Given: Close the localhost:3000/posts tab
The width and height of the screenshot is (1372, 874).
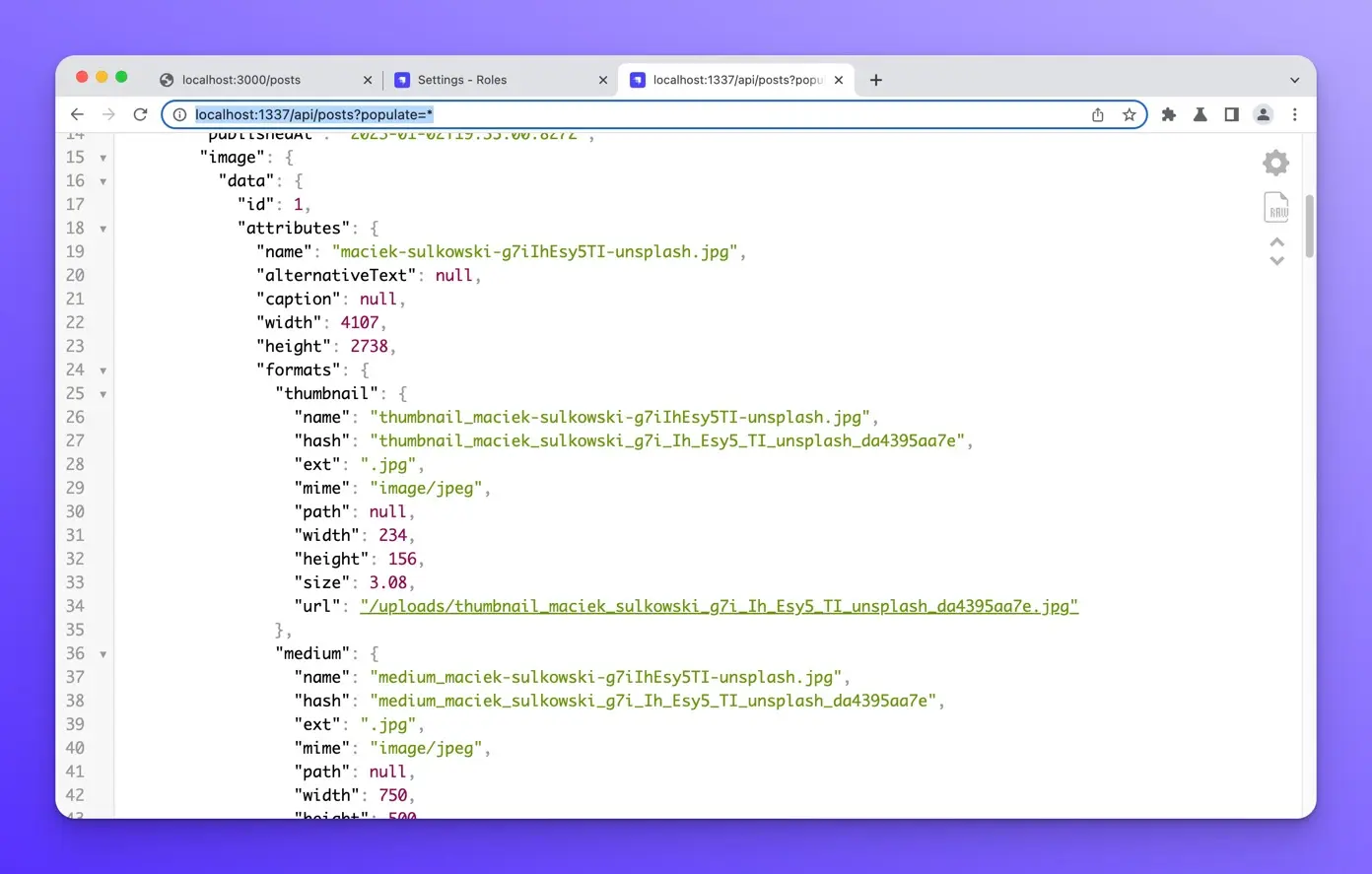Looking at the screenshot, I should 368,80.
